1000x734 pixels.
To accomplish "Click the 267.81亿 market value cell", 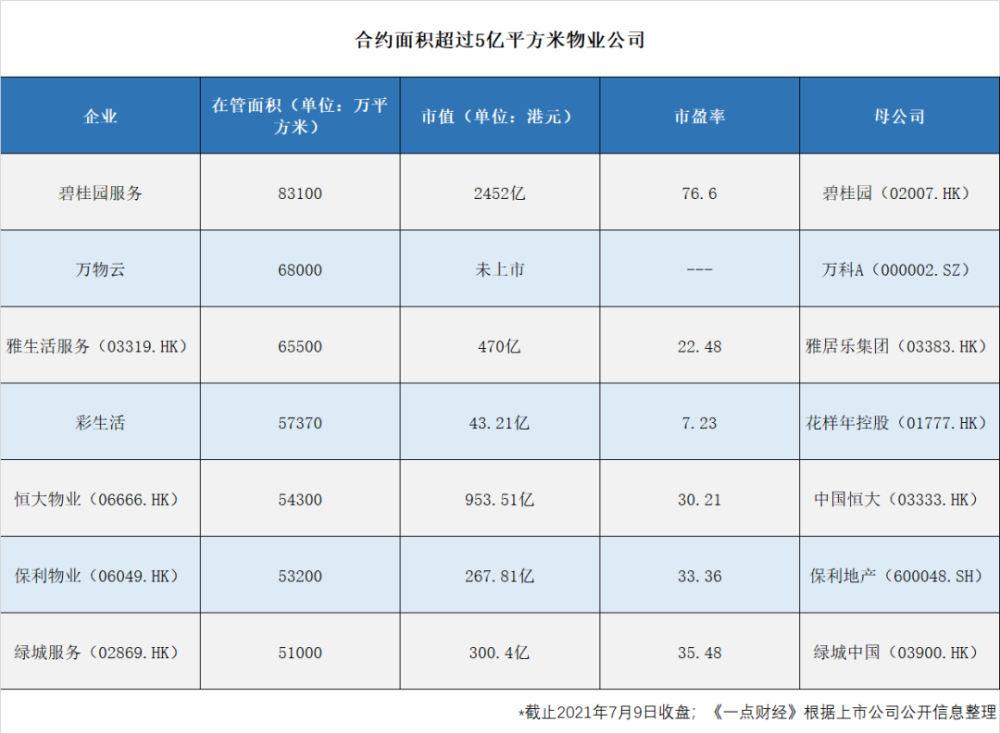I will coord(499,576).
